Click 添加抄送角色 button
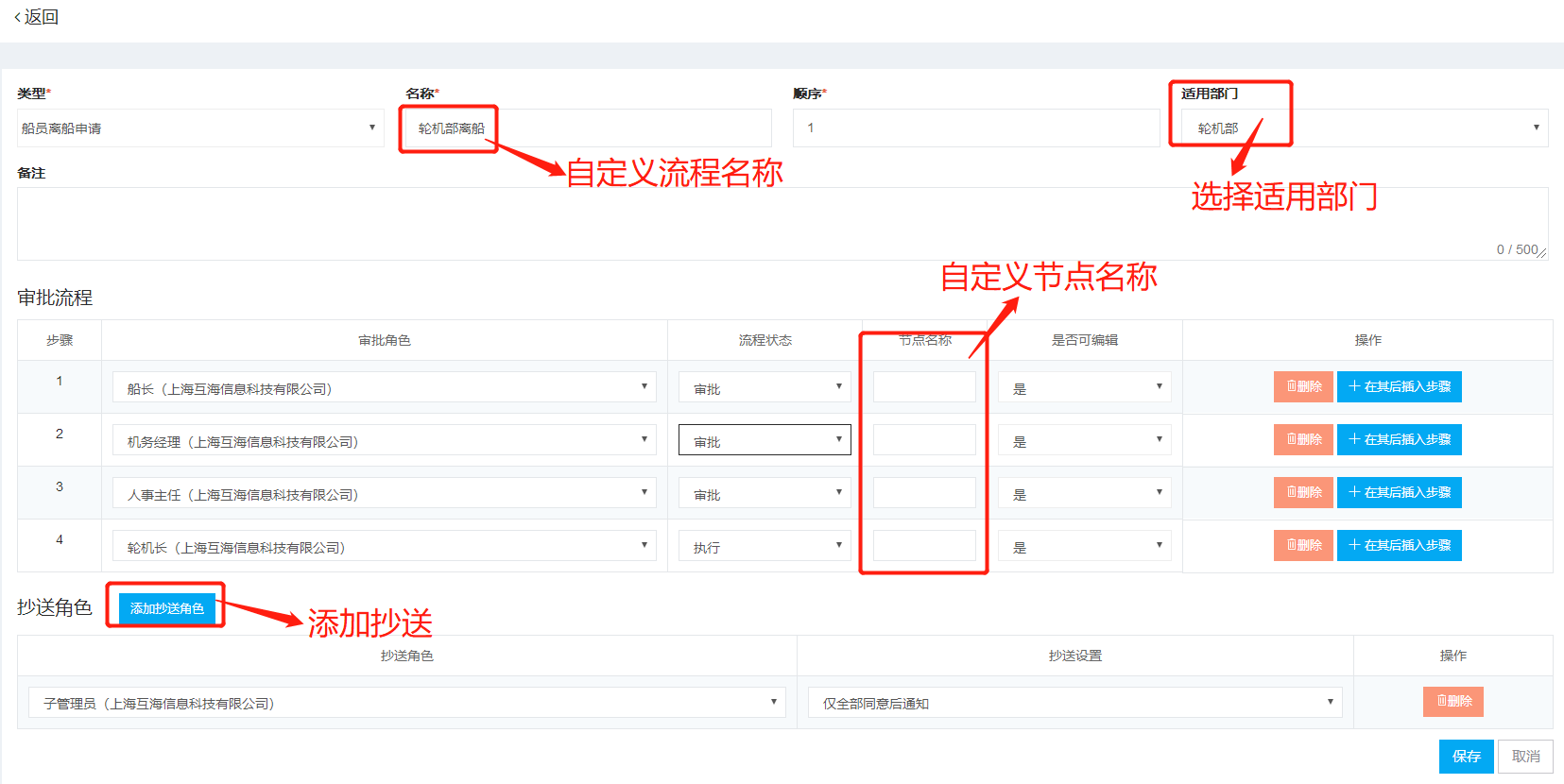Viewport: 1564px width, 784px height. click(x=167, y=608)
